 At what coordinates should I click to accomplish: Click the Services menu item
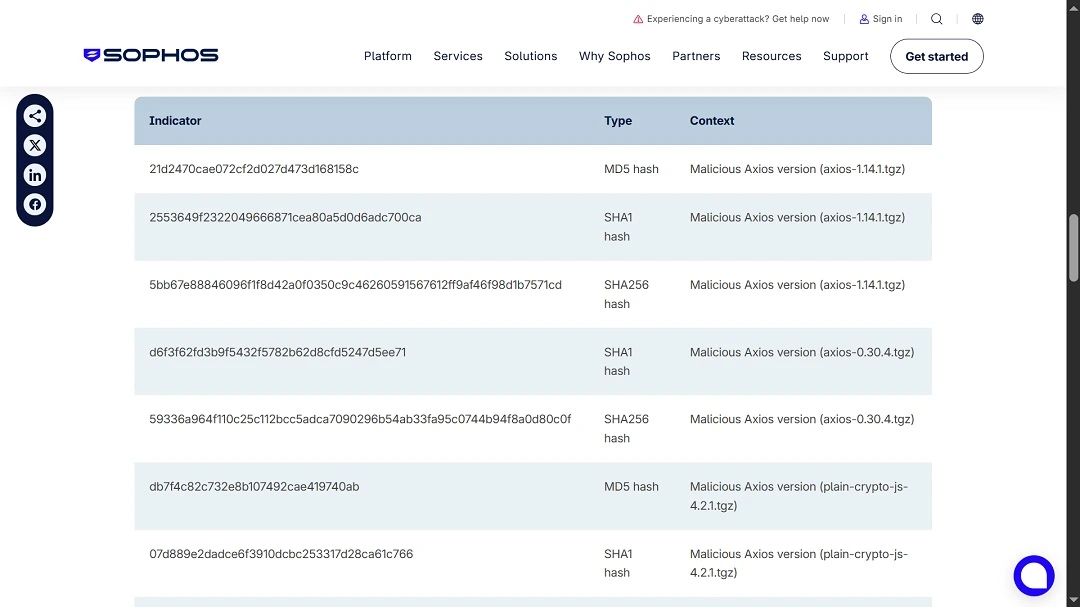[x=458, y=56]
